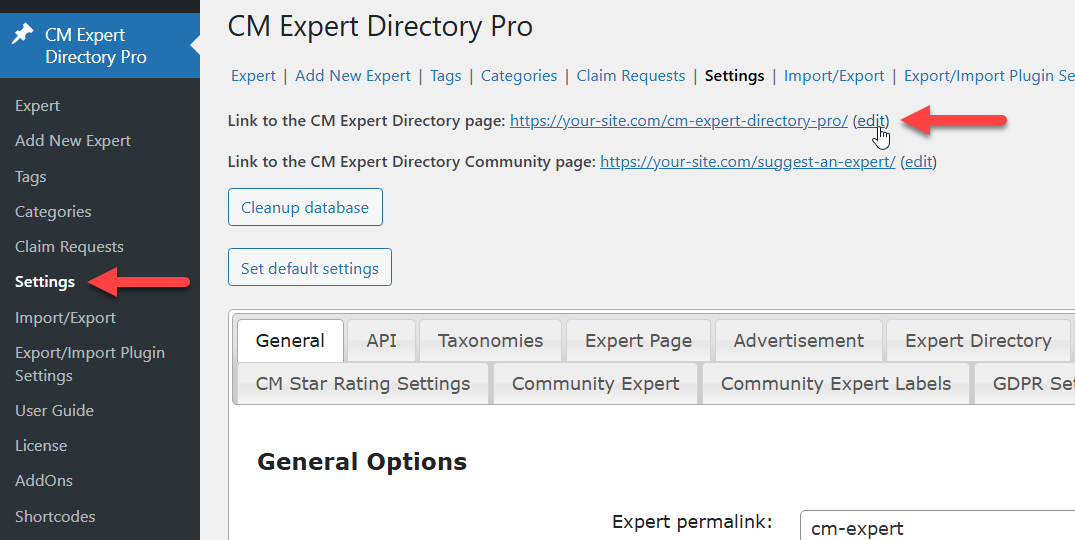The width and height of the screenshot is (1075, 540).
Task: Open User Guide in the sidebar
Action: click(55, 410)
